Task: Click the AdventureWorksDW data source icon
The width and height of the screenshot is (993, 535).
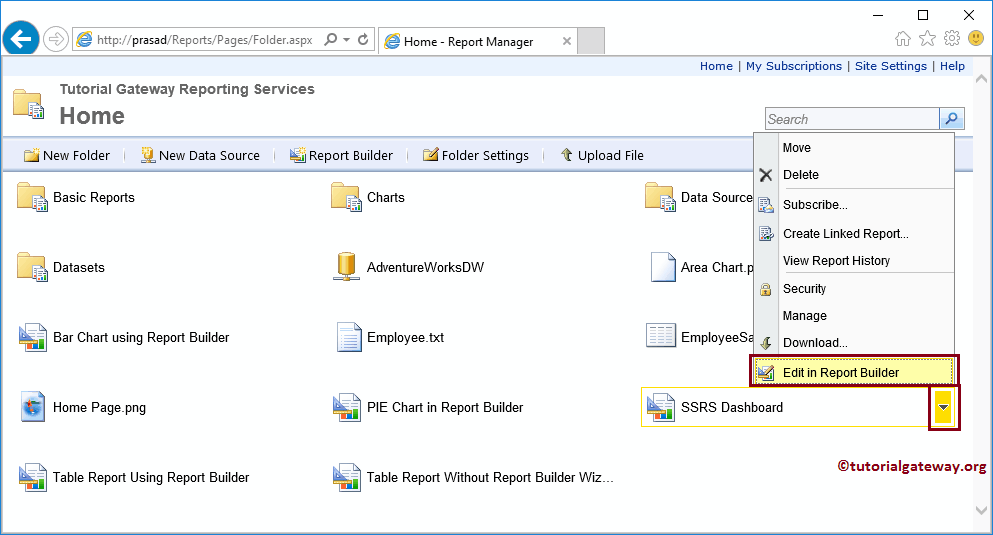Action: tap(346, 267)
